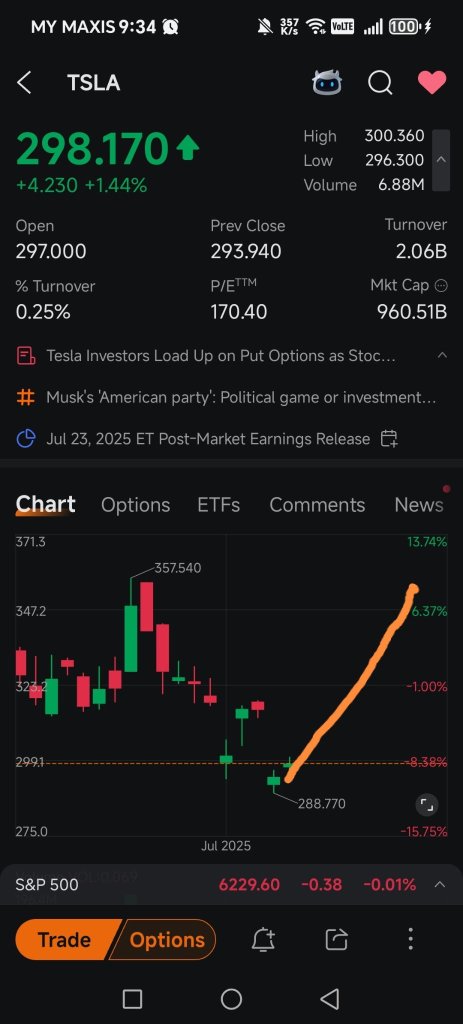Expand the chart to fullscreen
This screenshot has height=1024, width=463.
tap(426, 805)
